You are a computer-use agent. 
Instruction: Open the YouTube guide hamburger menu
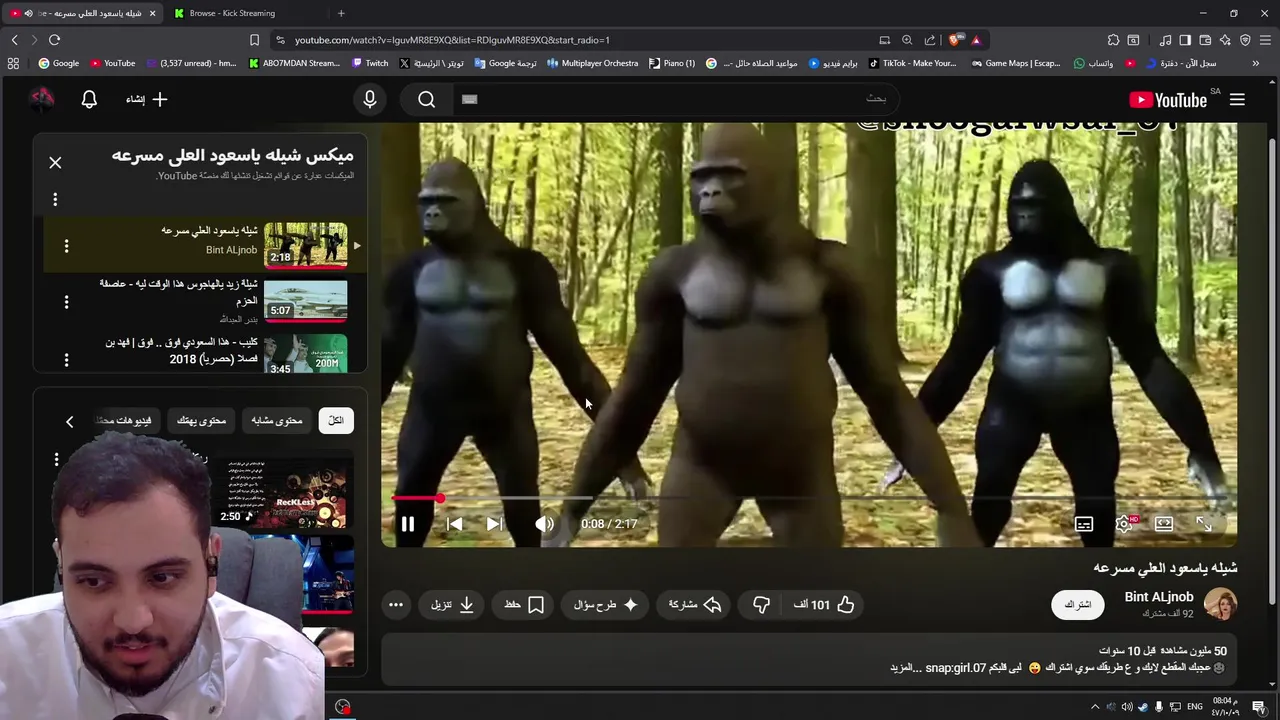click(x=1237, y=99)
